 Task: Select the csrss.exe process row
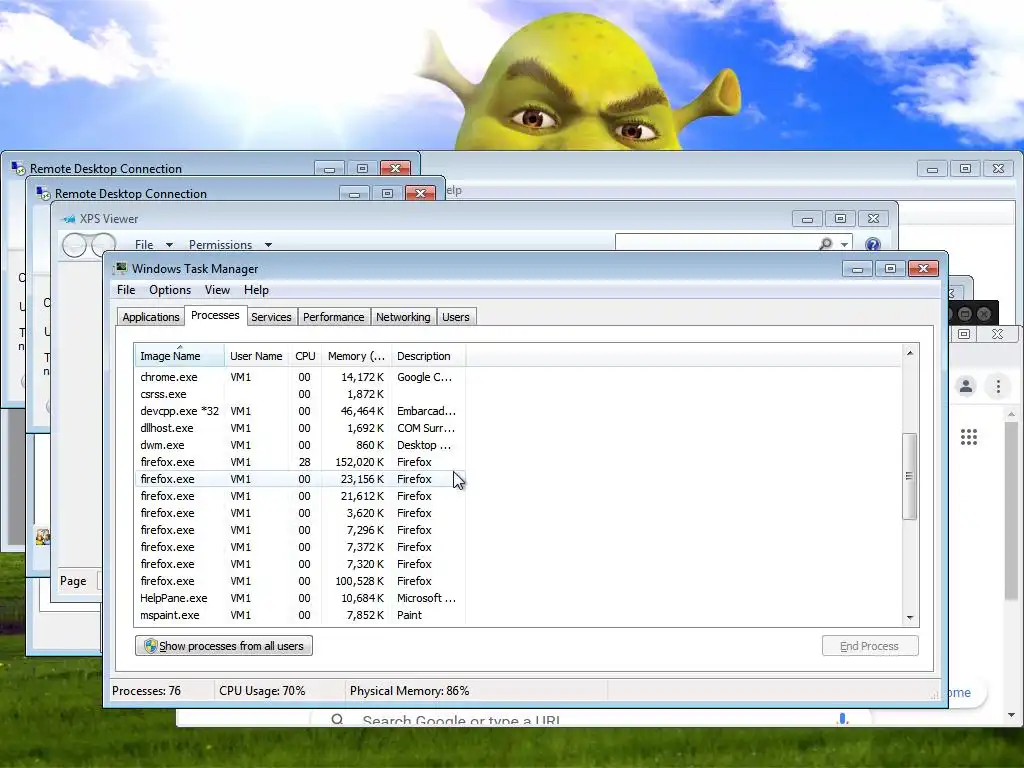pos(300,394)
